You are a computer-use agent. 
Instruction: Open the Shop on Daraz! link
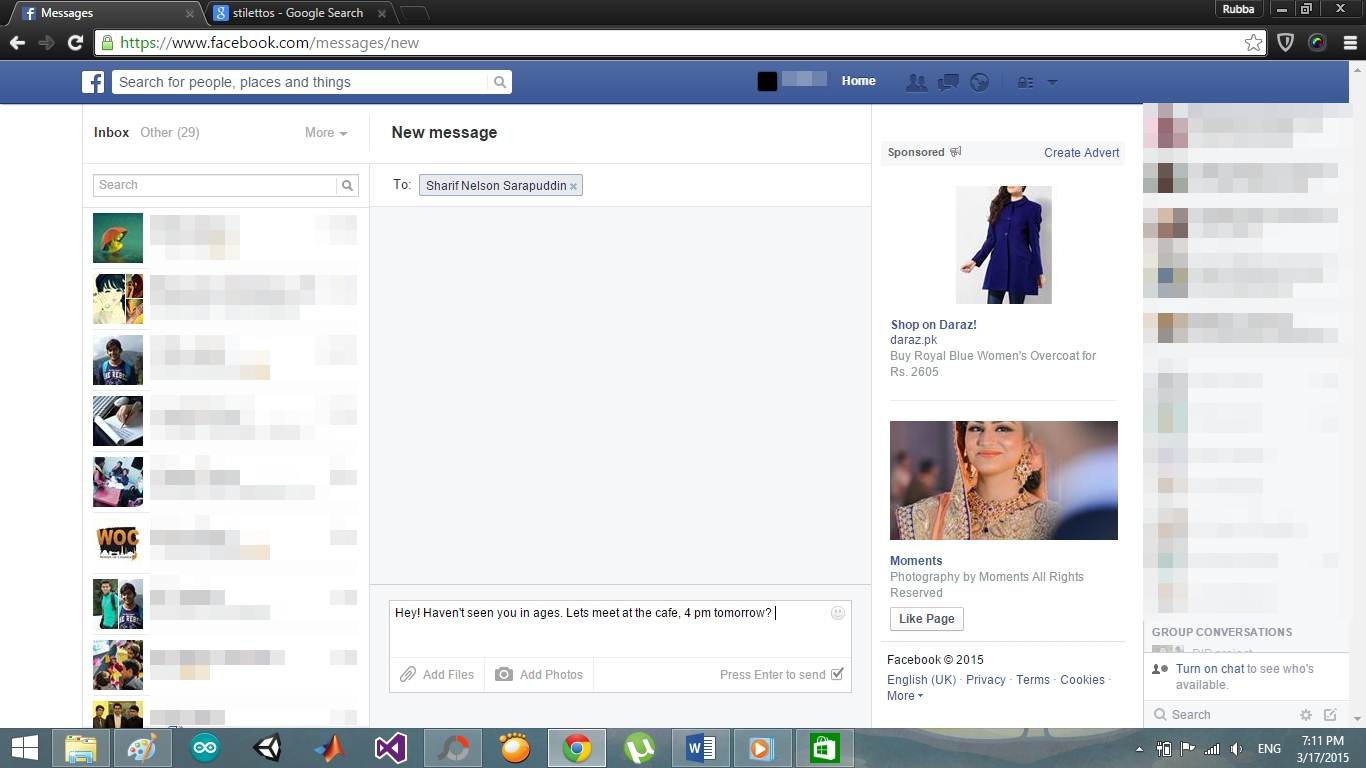tap(934, 325)
